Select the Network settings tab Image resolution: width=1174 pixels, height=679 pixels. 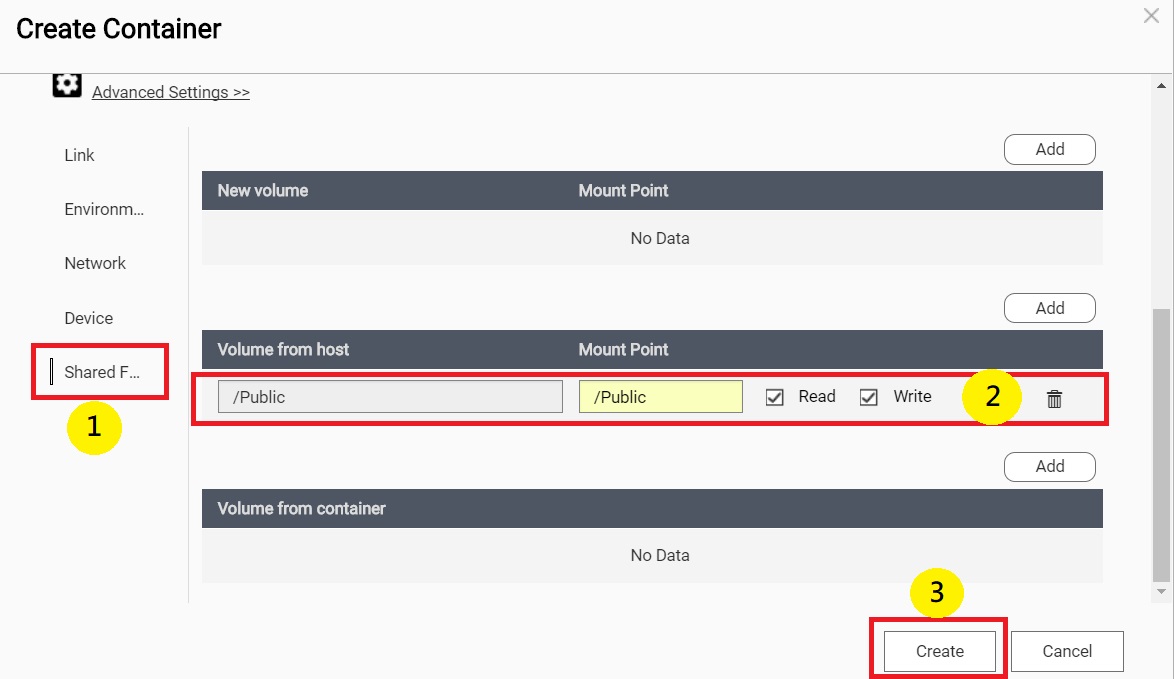95,263
